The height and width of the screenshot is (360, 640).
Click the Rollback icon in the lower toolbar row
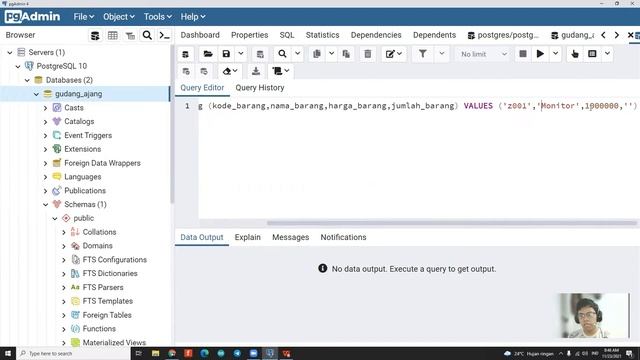click(204, 71)
